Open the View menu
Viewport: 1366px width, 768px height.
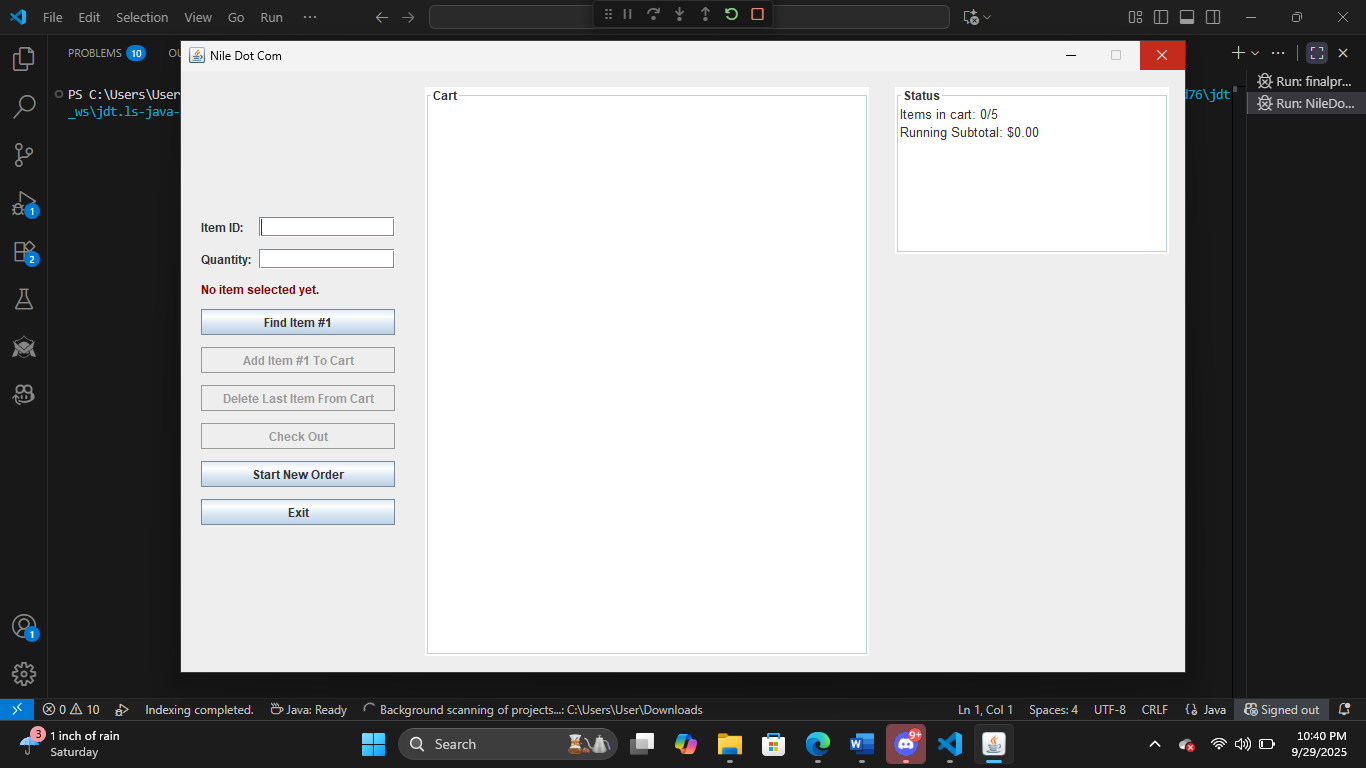click(x=198, y=17)
